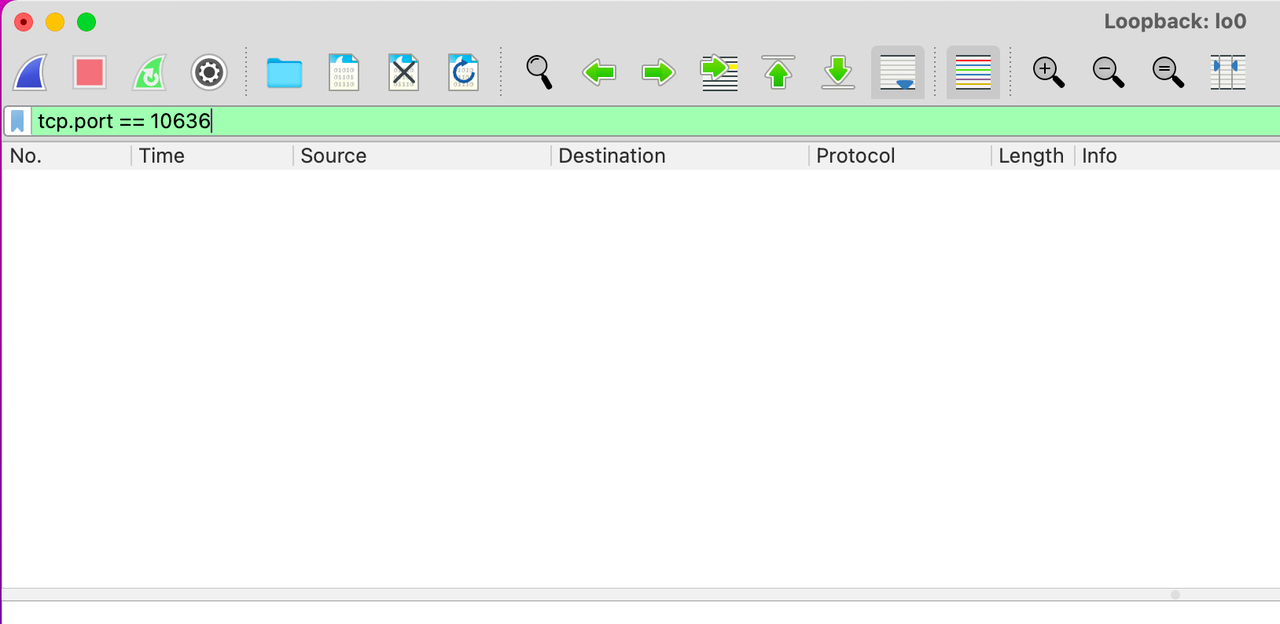Open display filter bookmark menu
This screenshot has width=1280, height=624.
(17, 122)
